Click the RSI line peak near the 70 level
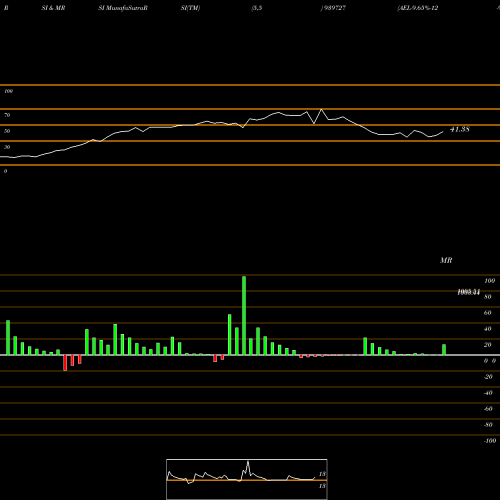Viewport: 500px width, 500px height. click(321, 109)
